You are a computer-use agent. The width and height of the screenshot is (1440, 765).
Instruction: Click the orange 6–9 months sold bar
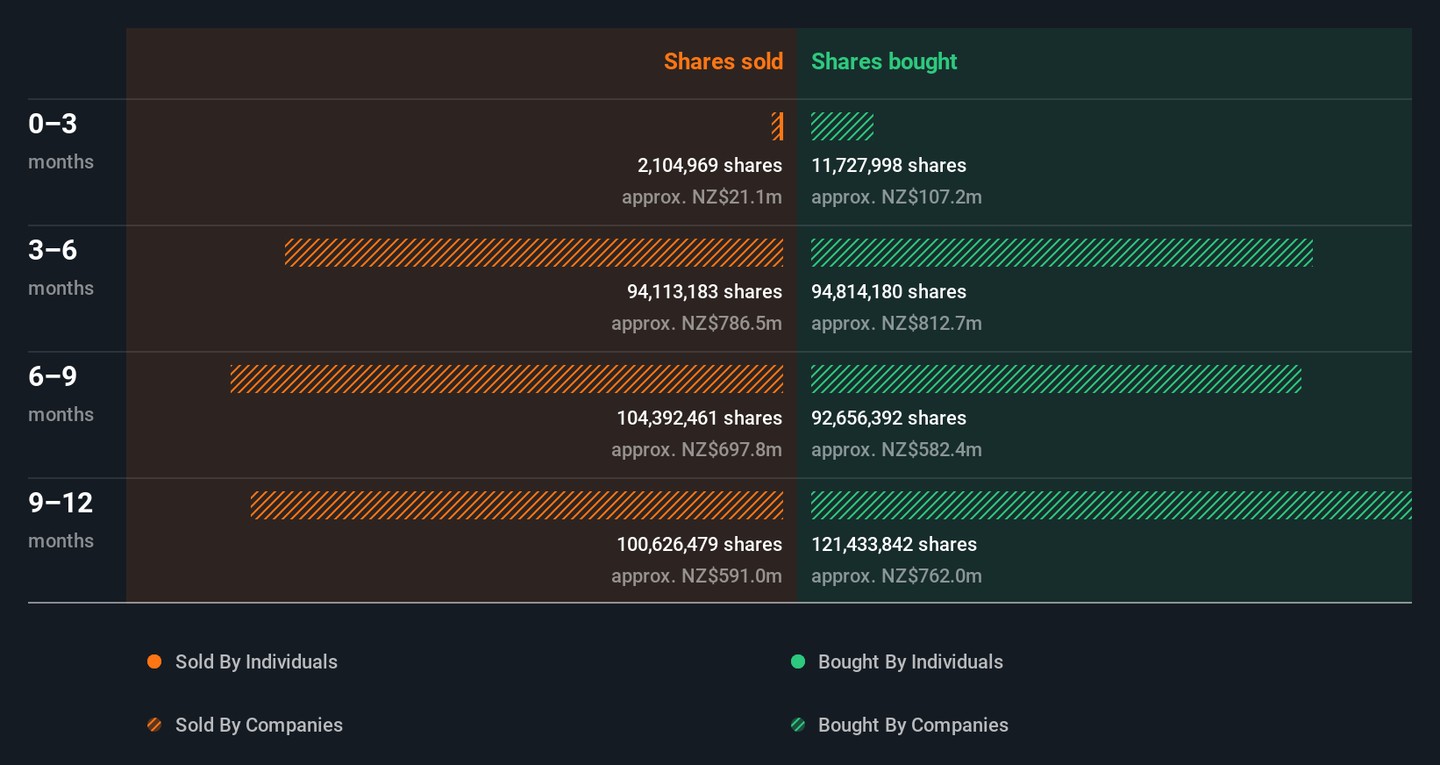[x=507, y=379]
